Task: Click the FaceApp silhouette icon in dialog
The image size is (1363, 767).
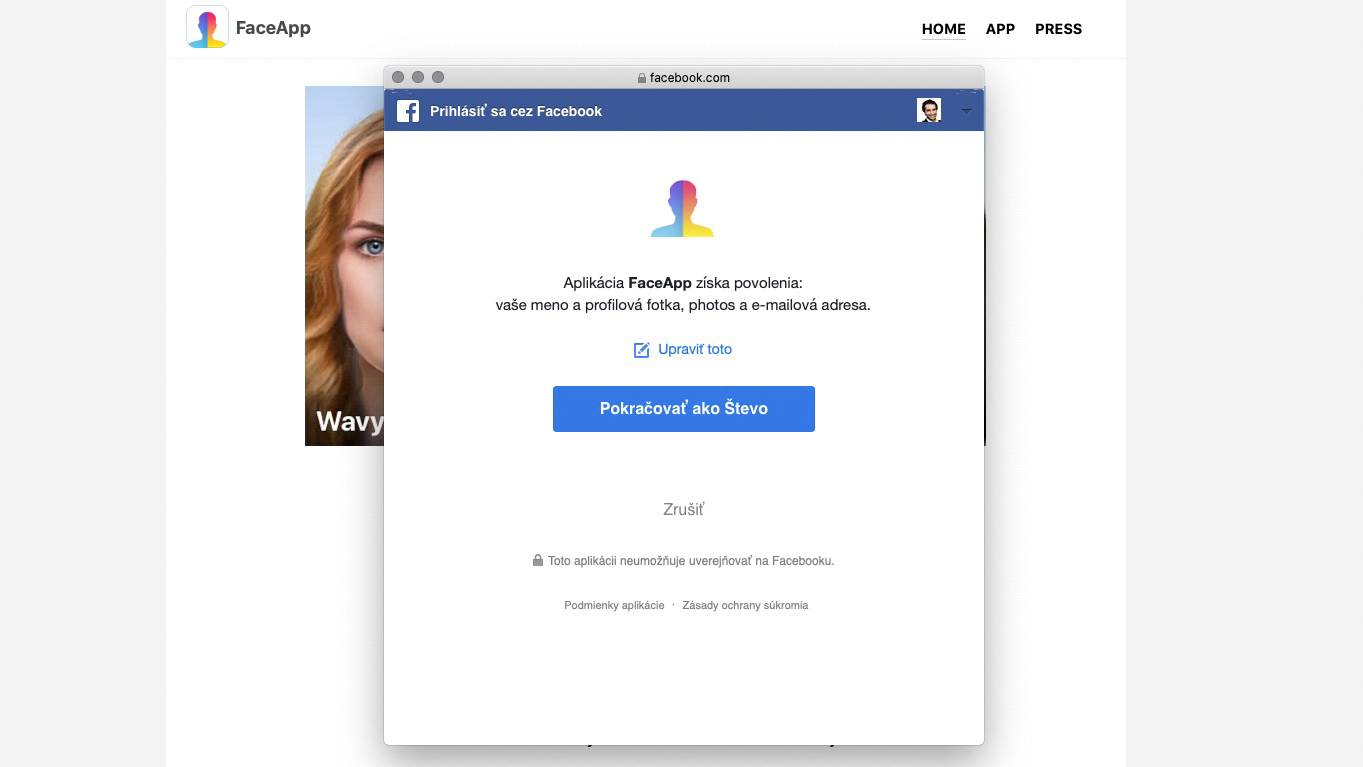Action: coord(683,208)
